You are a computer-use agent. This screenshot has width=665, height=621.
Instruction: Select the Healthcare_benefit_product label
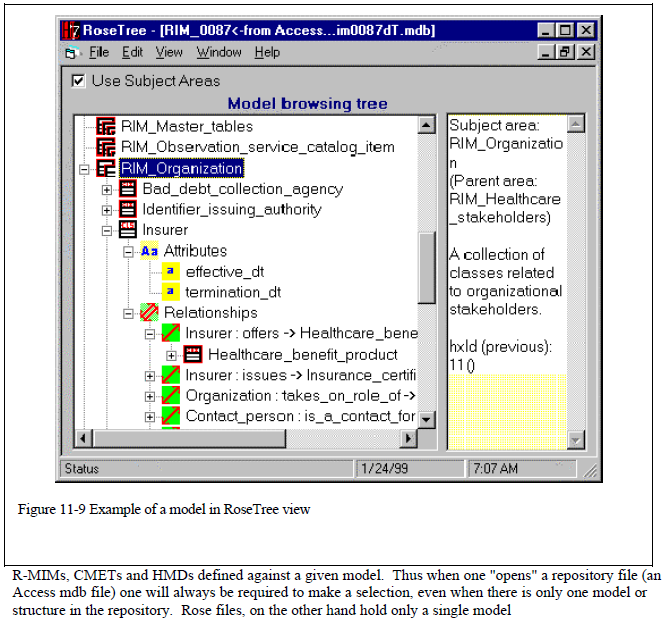[303, 355]
